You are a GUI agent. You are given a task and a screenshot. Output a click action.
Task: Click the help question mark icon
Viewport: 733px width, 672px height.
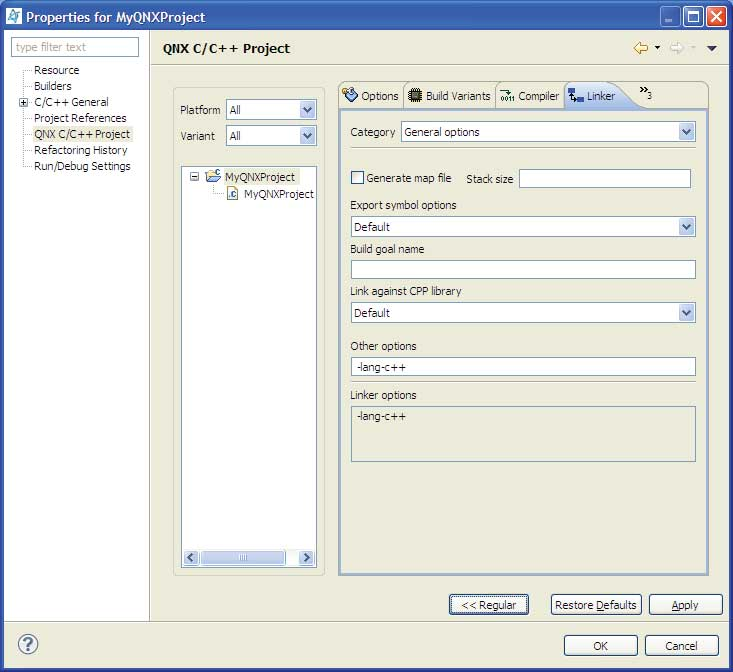(26, 644)
